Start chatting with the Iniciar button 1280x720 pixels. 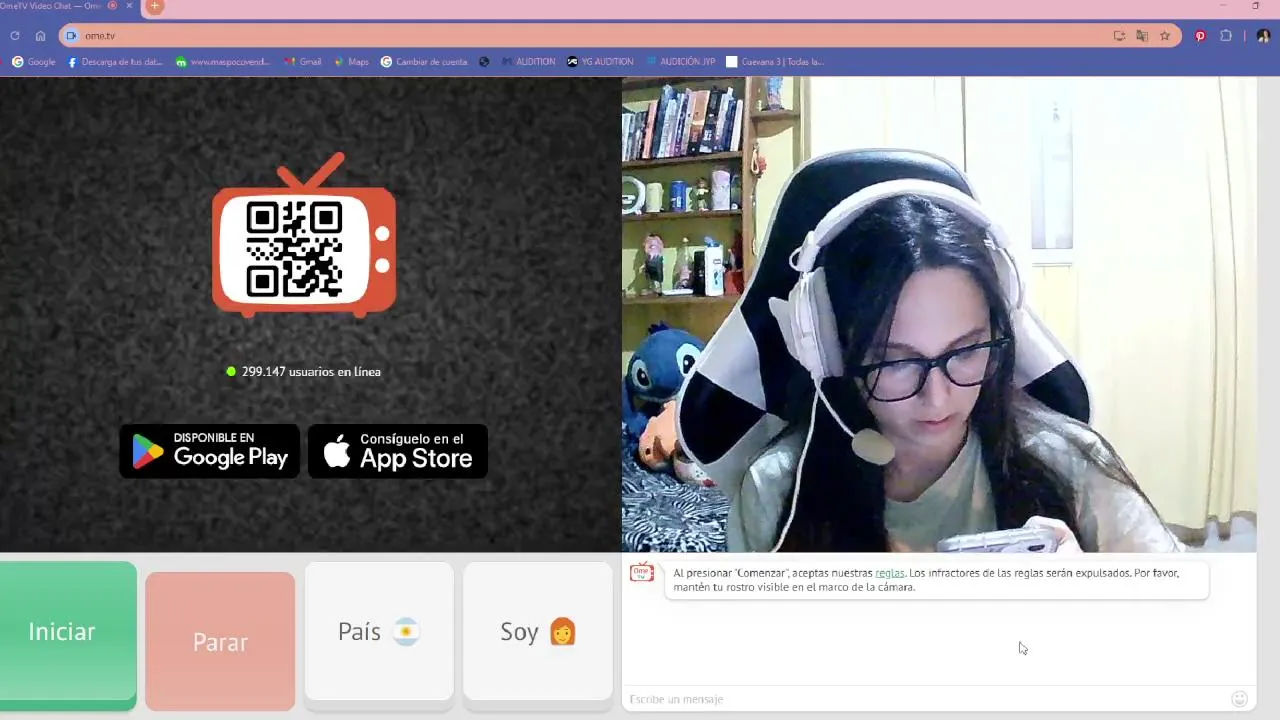68,634
